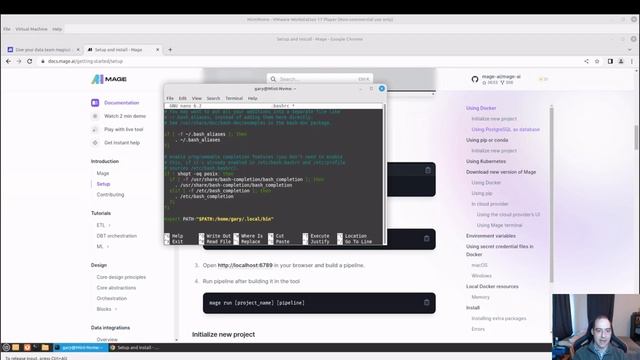
Task: Open the Setup page in sidebar
Action: point(103,184)
